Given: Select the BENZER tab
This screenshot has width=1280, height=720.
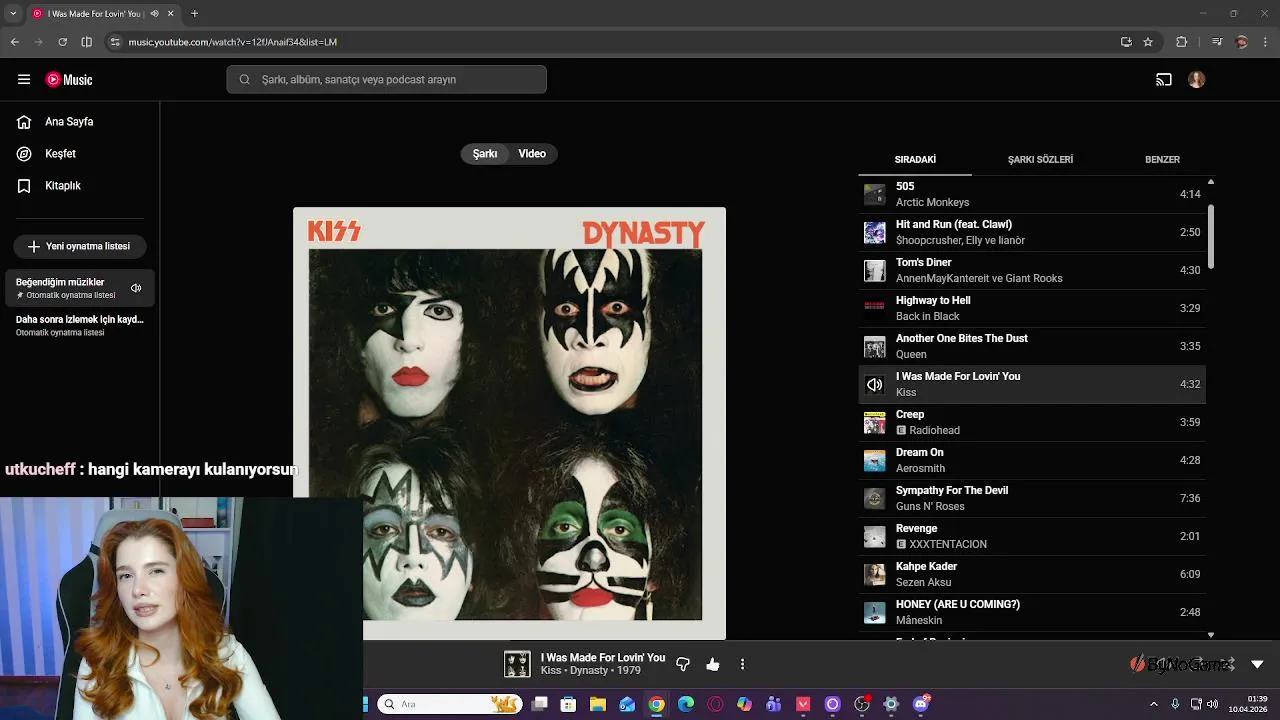Looking at the screenshot, I should [x=1162, y=160].
